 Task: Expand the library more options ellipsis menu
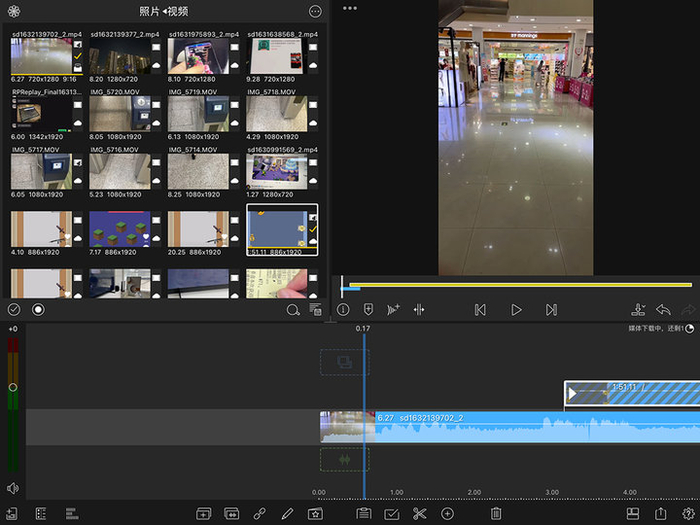(x=316, y=12)
